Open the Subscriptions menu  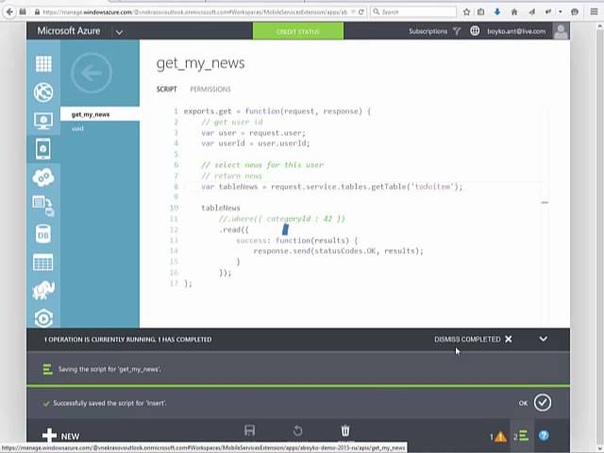pos(428,31)
